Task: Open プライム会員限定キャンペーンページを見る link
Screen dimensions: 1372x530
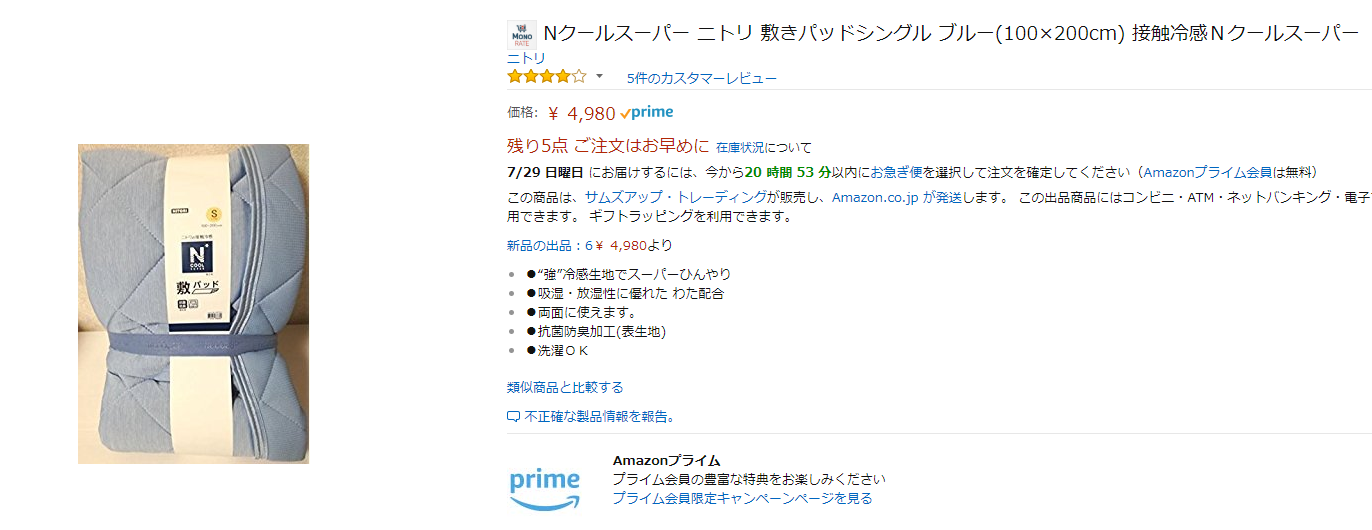Action: tap(742, 498)
